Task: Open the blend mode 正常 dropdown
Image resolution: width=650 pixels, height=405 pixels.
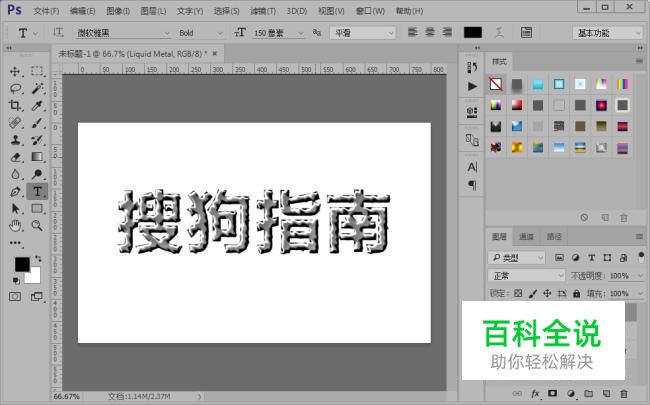Action: click(x=526, y=276)
